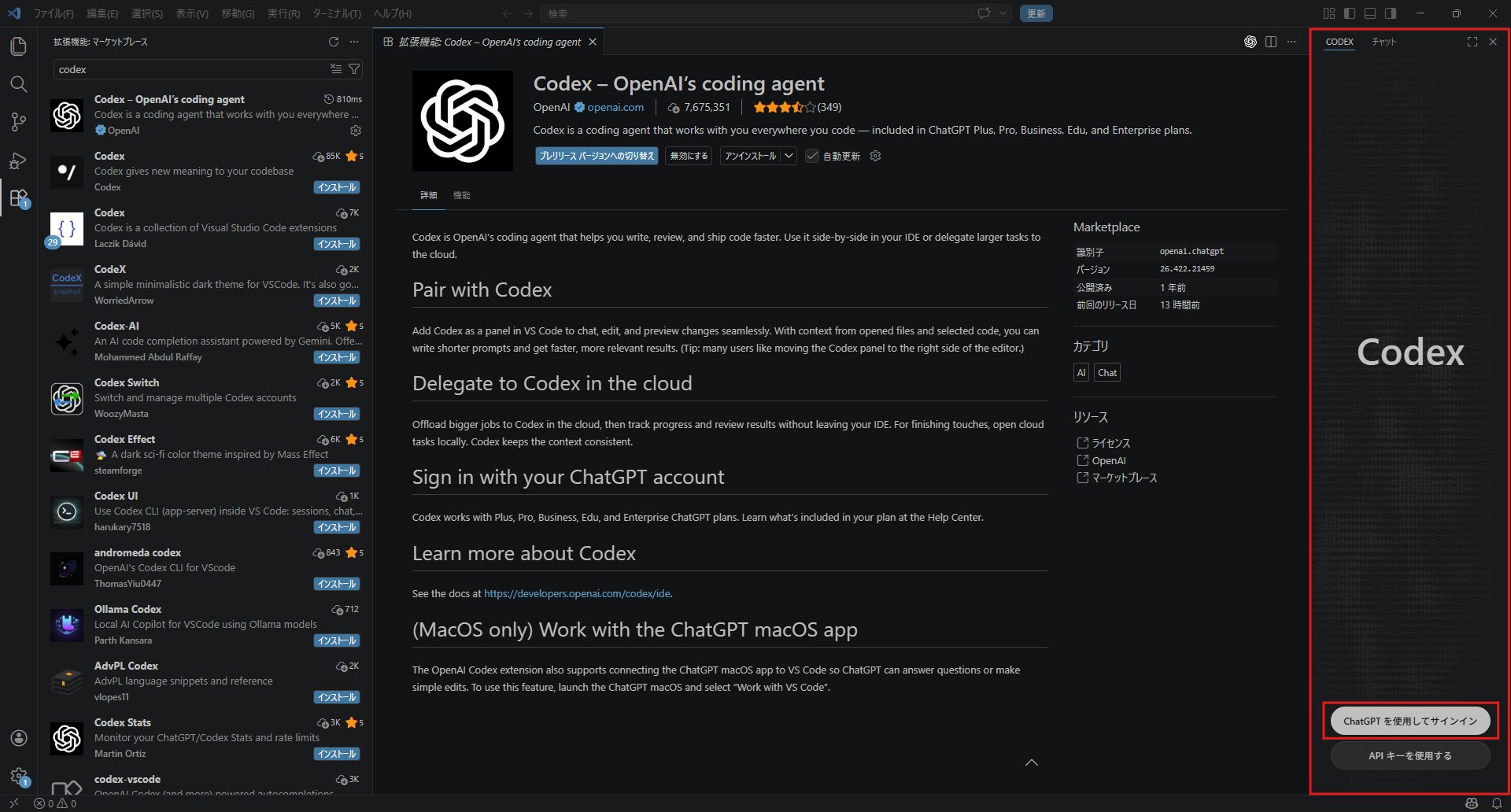Open the Source Control view
Screen dimensions: 1511x812
point(18,122)
